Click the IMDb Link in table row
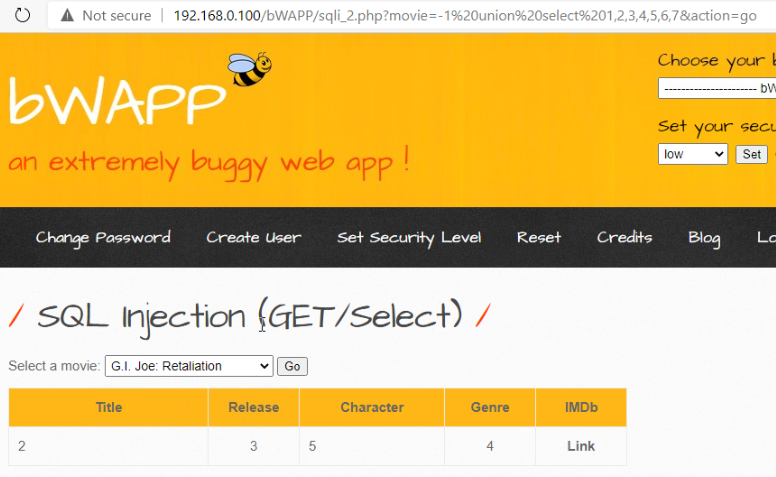 coord(581,446)
